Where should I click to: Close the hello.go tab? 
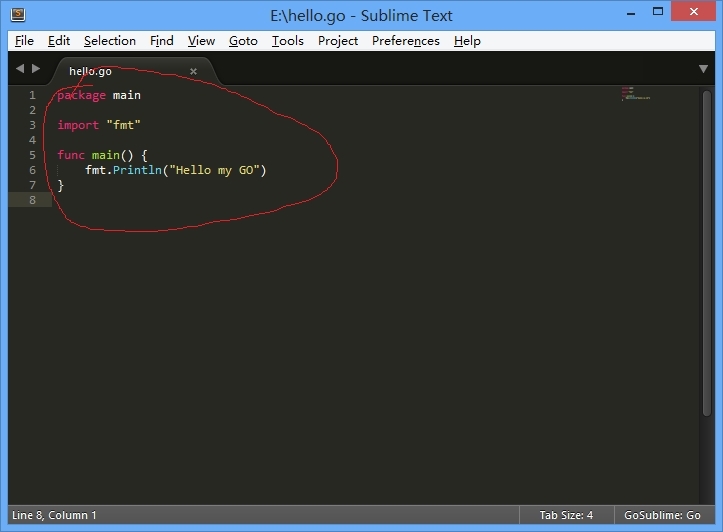pos(194,71)
